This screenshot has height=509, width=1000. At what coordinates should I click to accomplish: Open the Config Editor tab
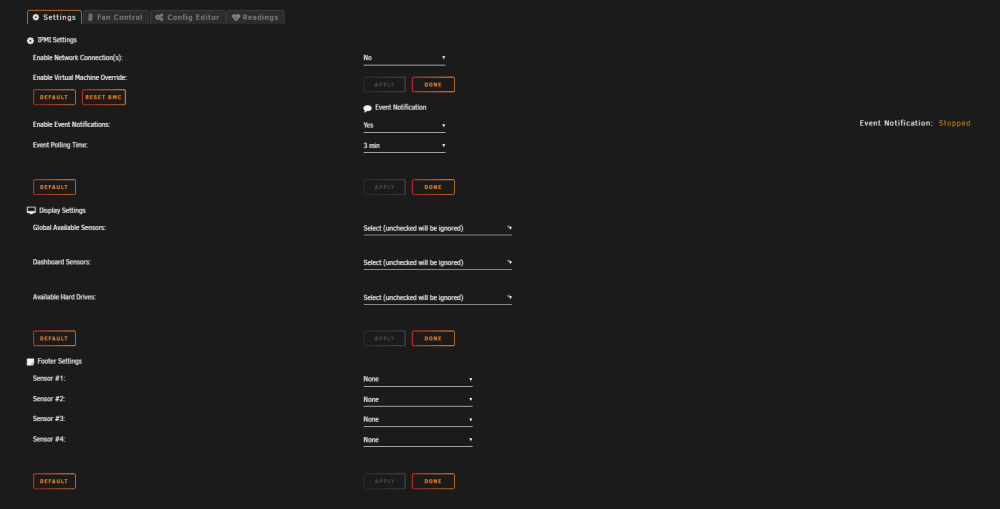(x=188, y=17)
